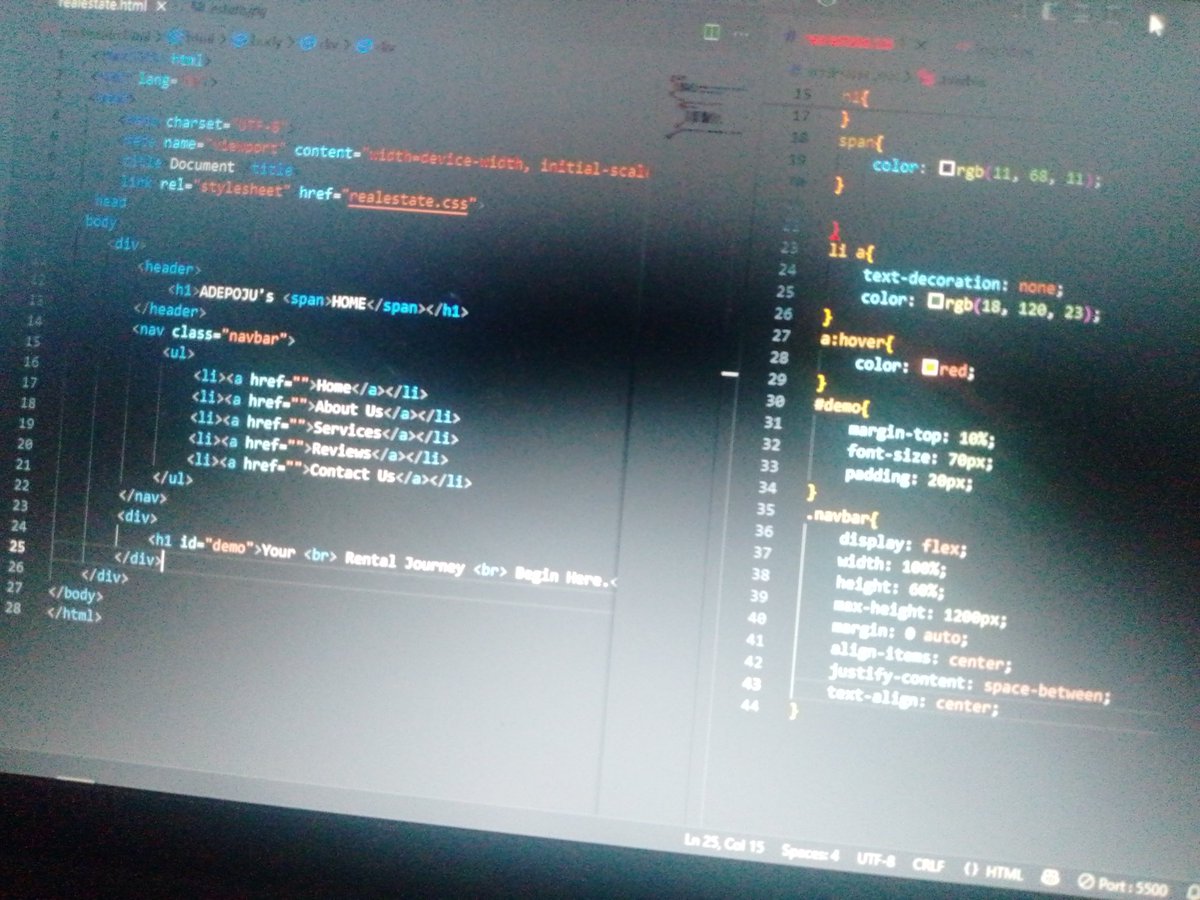This screenshot has height=900, width=1200.
Task: Click the Contact Us list item line
Action: (329, 470)
